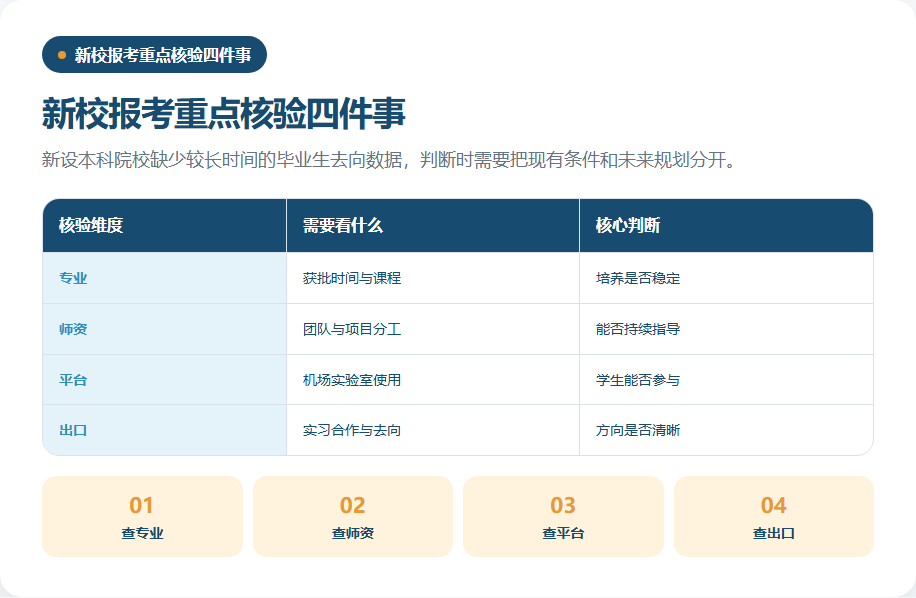This screenshot has height=598, width=916.
Task: Click the 核验维度 column header
Action: coord(165,225)
